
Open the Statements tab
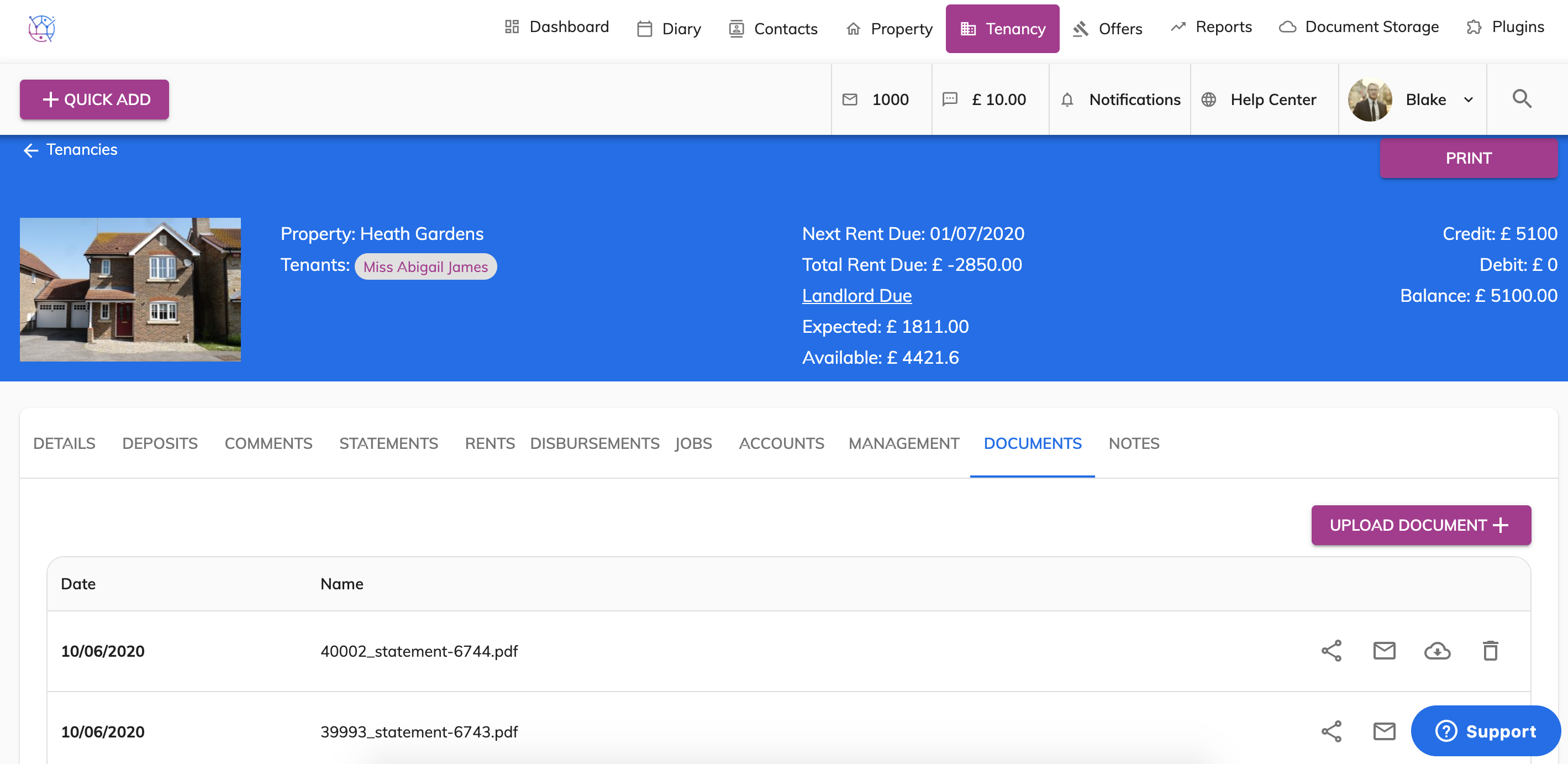click(x=388, y=443)
